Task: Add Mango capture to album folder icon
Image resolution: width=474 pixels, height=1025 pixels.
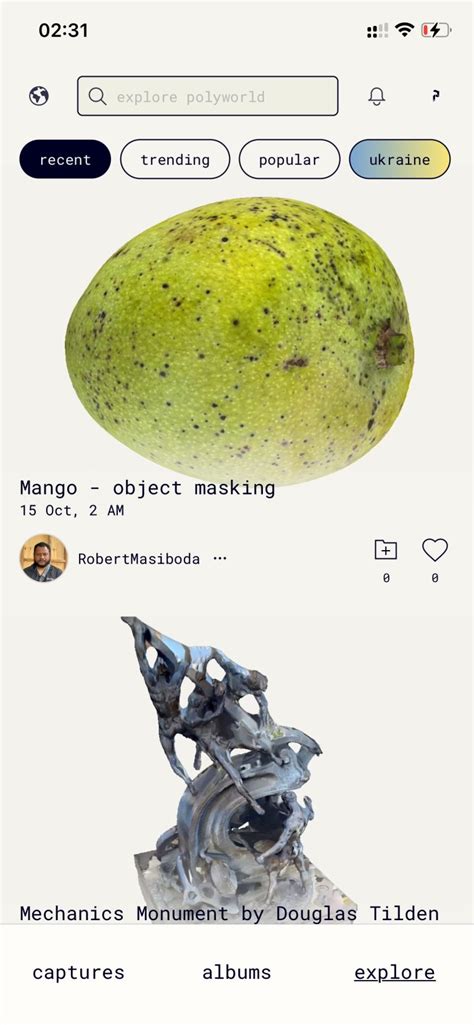Action: point(386,550)
